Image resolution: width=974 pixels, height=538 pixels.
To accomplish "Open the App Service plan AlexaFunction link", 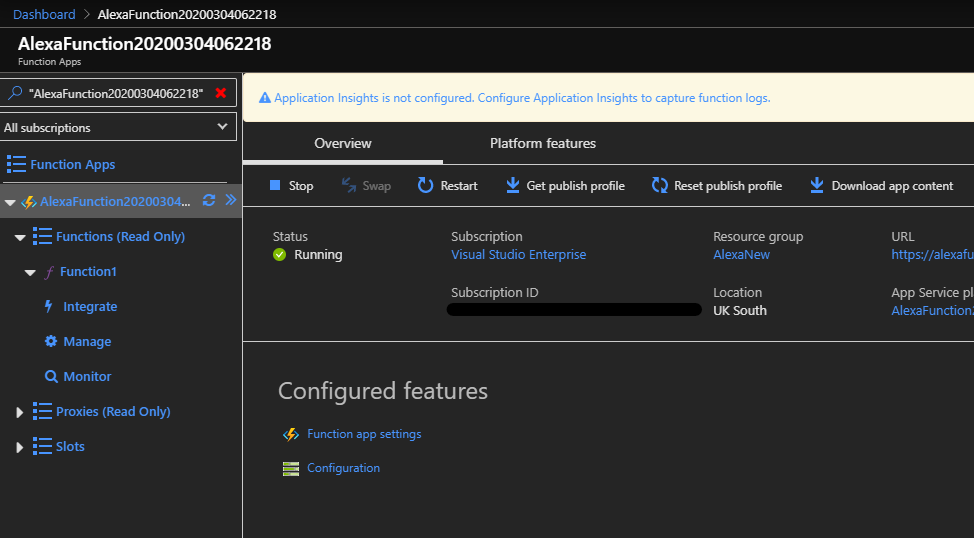I will (x=932, y=311).
